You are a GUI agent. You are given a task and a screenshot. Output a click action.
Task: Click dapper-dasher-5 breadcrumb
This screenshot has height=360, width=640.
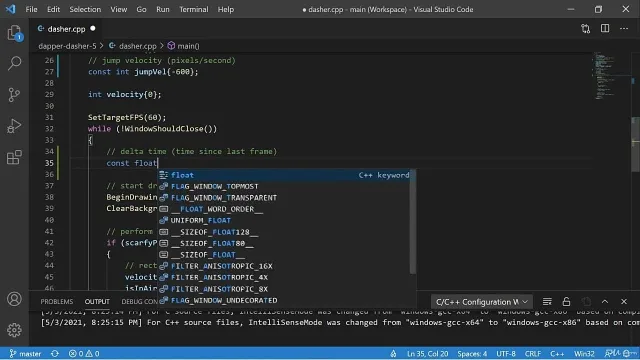(x=67, y=46)
